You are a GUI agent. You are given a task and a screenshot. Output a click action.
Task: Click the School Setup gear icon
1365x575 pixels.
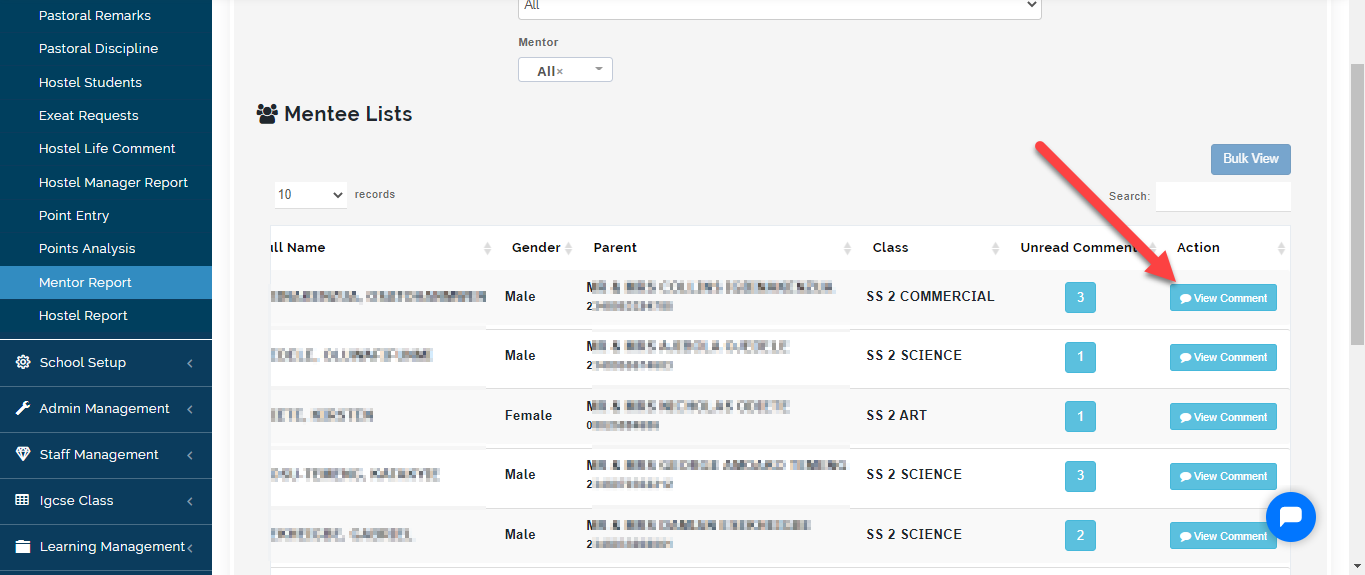[23, 362]
